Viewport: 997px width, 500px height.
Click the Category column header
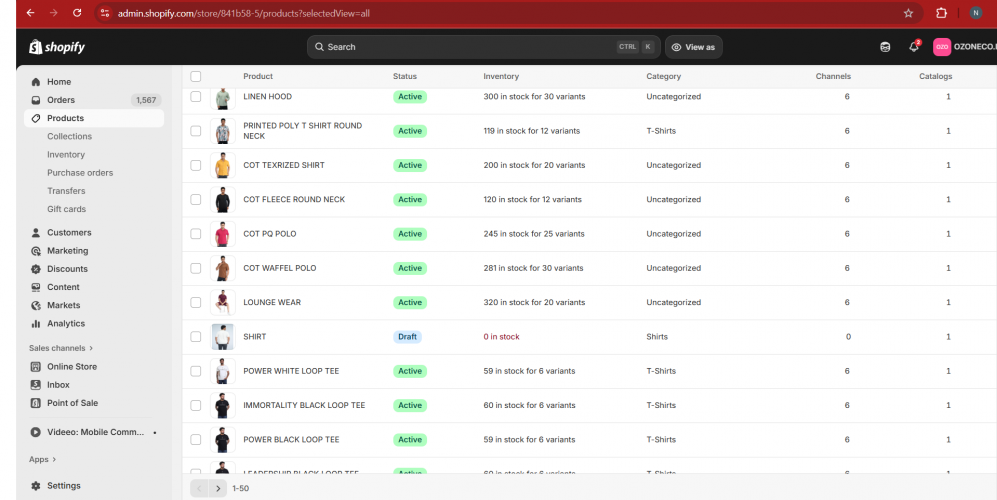coord(663,76)
